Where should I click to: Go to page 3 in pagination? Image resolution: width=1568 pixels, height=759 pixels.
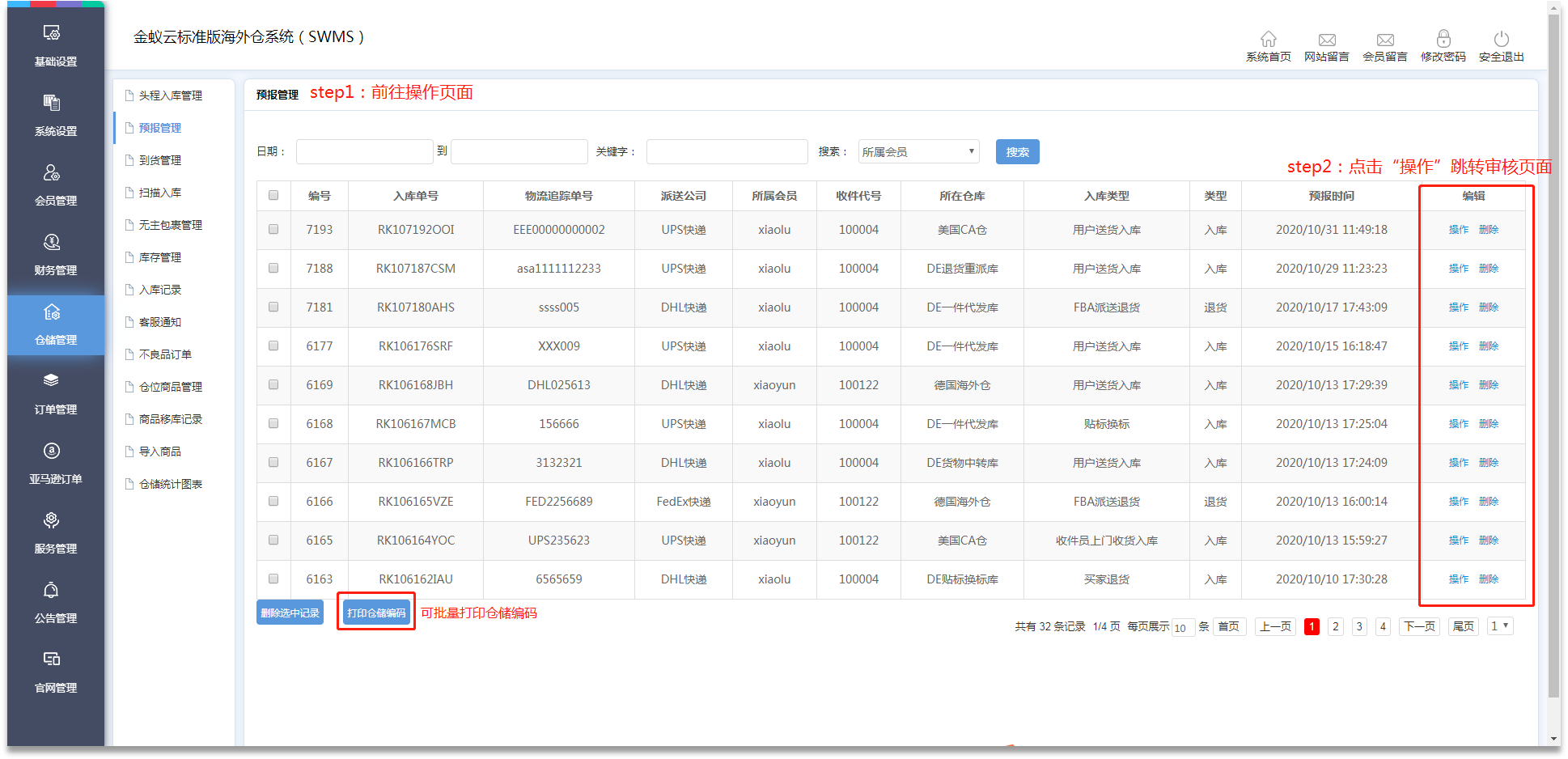coord(1359,626)
